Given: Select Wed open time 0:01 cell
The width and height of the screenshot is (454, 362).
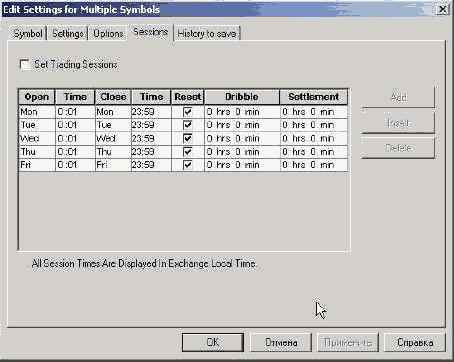Looking at the screenshot, I should (x=75, y=138).
